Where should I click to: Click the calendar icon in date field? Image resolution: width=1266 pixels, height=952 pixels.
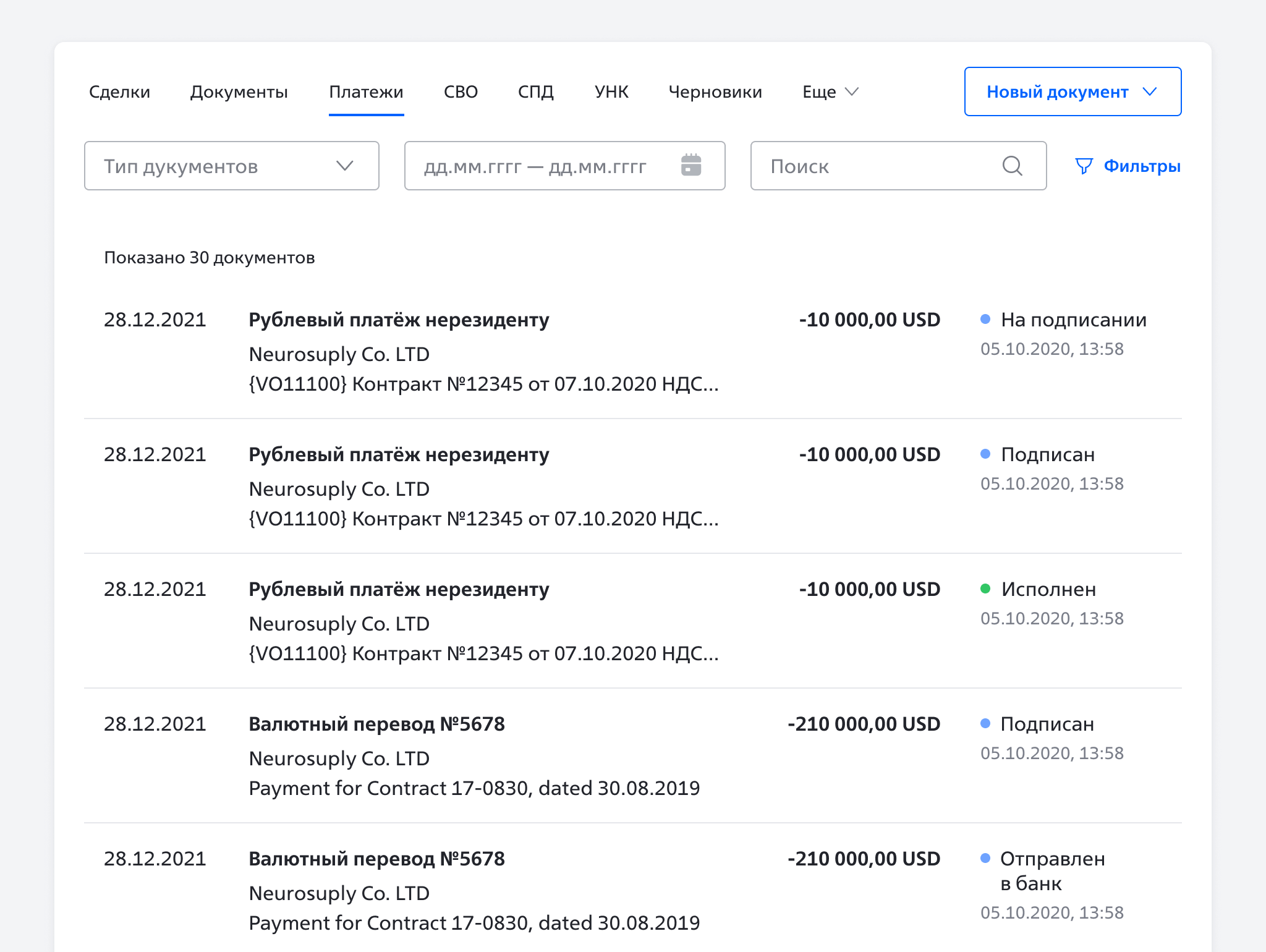tap(690, 166)
